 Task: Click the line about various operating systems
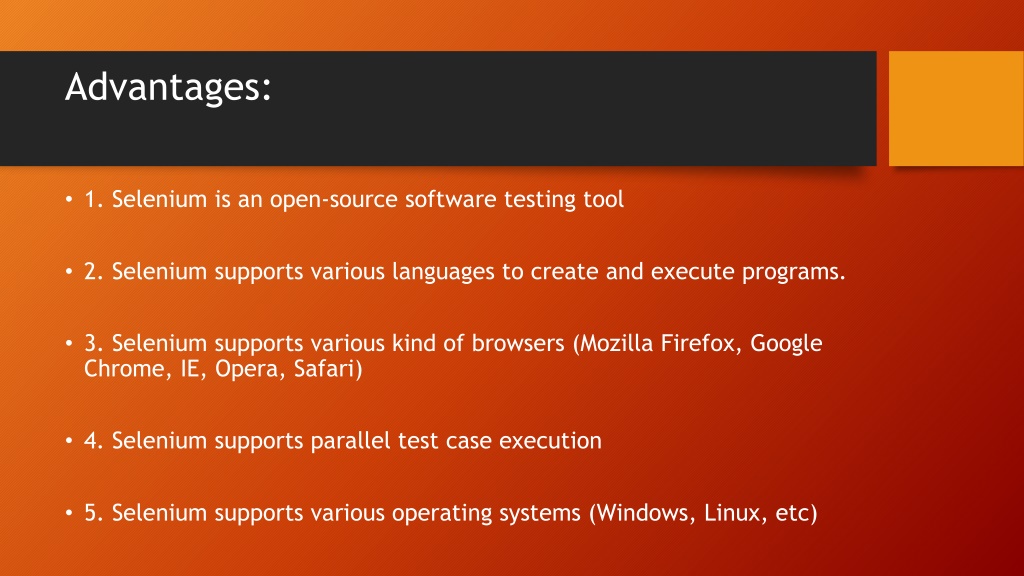point(451,513)
